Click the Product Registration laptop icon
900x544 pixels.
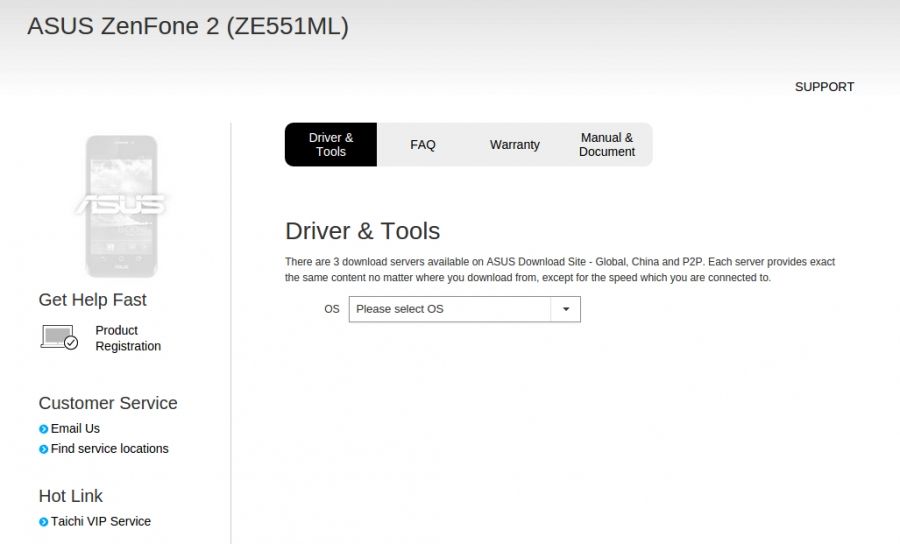pos(59,337)
